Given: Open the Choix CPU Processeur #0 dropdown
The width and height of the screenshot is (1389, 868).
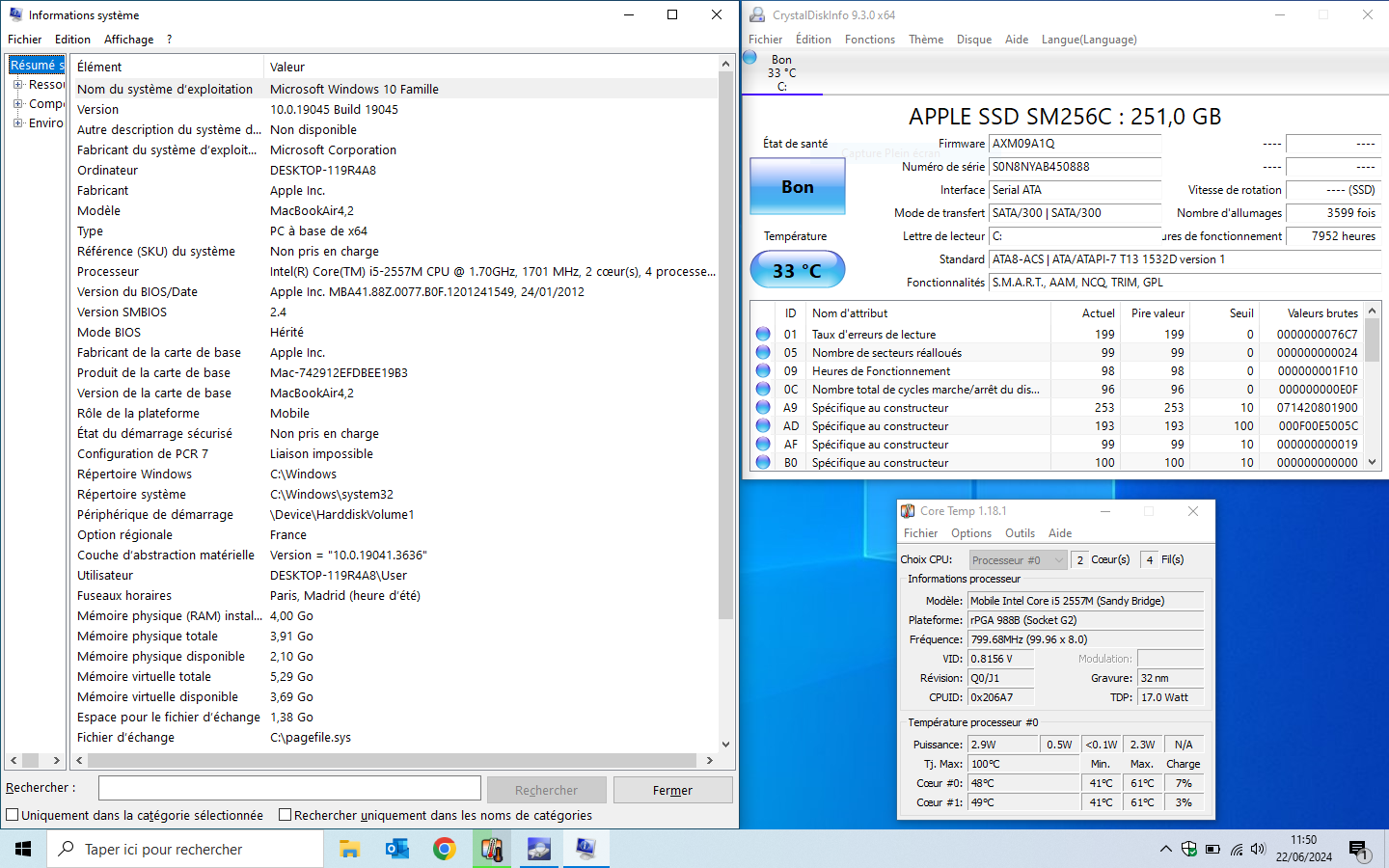Looking at the screenshot, I should pos(1018,559).
